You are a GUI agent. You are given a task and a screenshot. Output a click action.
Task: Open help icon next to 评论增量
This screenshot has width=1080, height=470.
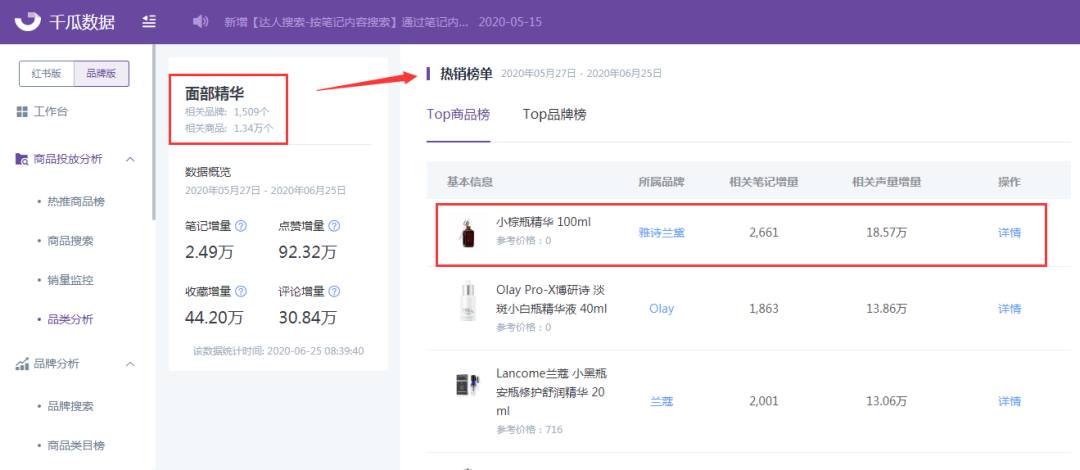tap(334, 292)
